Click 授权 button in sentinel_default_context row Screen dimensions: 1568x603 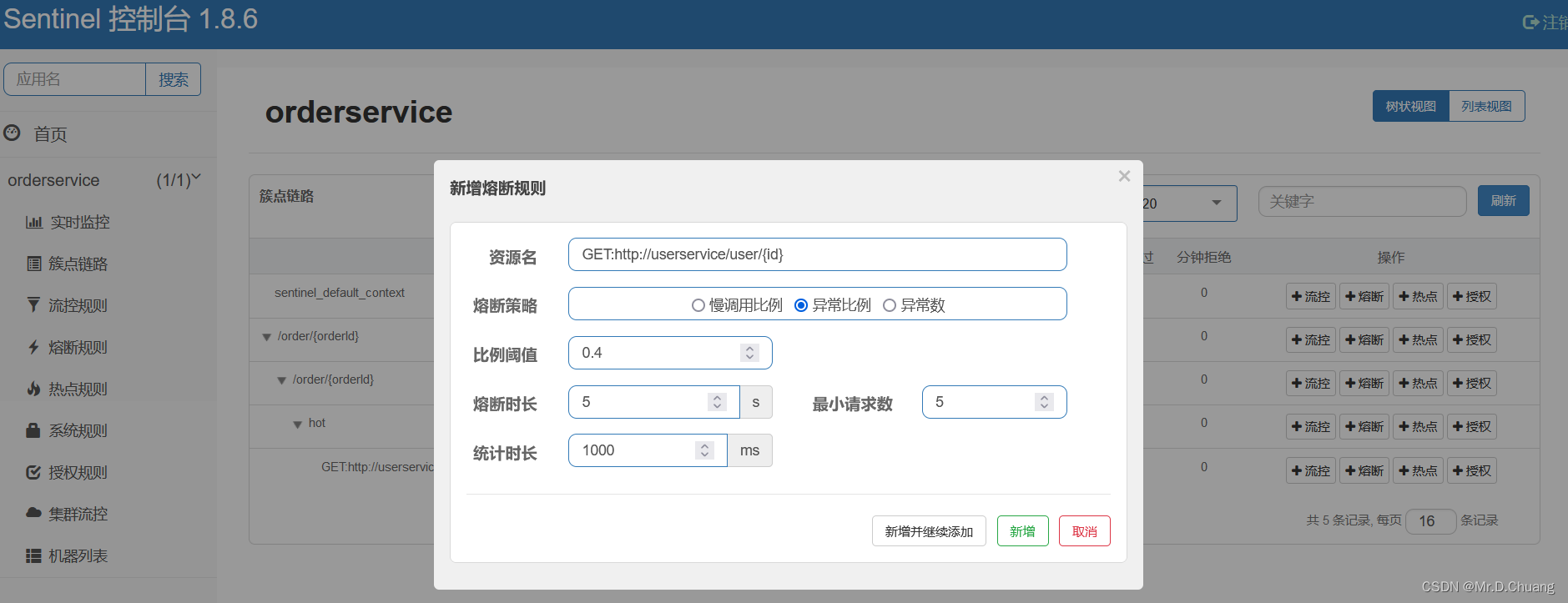click(x=1472, y=296)
